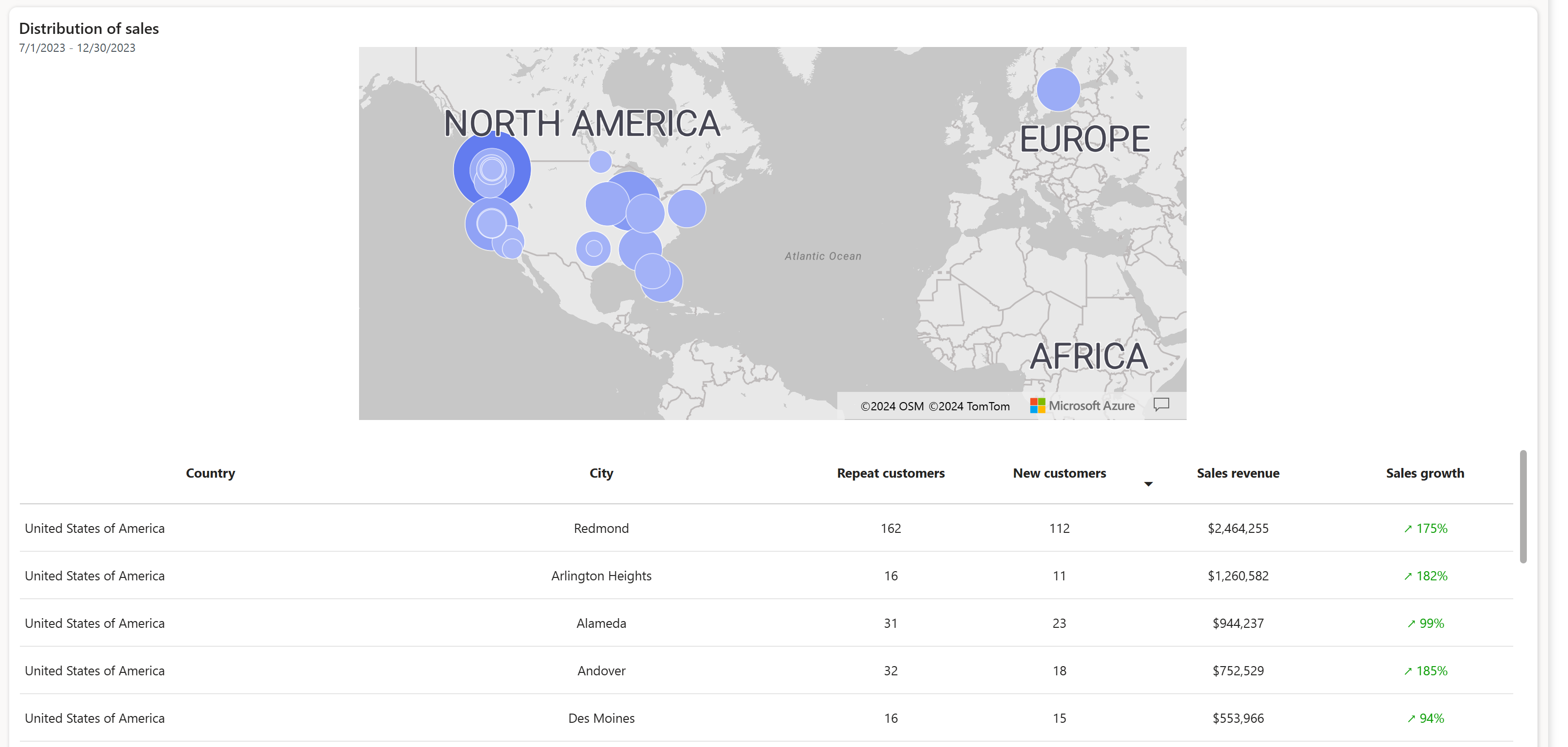Viewport: 1568px width, 747px height.
Task: Select the Redmond city cell
Action: pyautogui.click(x=601, y=528)
